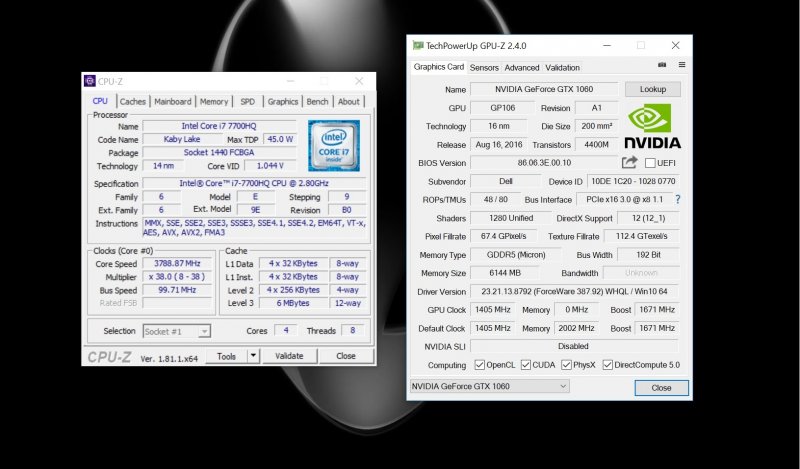Click the Close button in CPU-Z
Viewport: 800px width, 469px height.
[346, 356]
